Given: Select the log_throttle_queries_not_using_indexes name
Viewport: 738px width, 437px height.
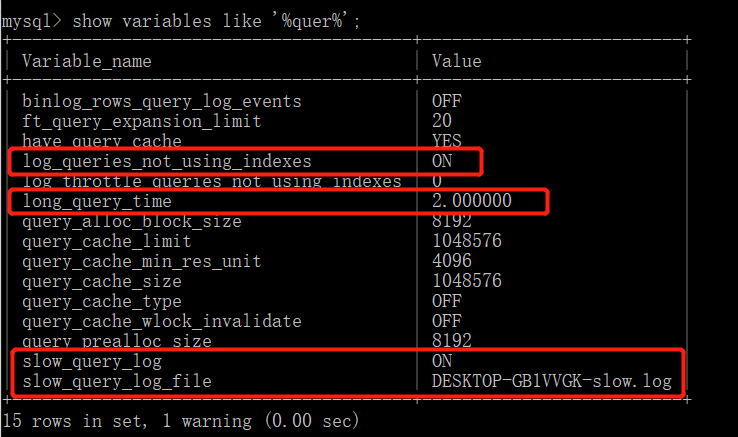Looking at the screenshot, I should 211,181.
